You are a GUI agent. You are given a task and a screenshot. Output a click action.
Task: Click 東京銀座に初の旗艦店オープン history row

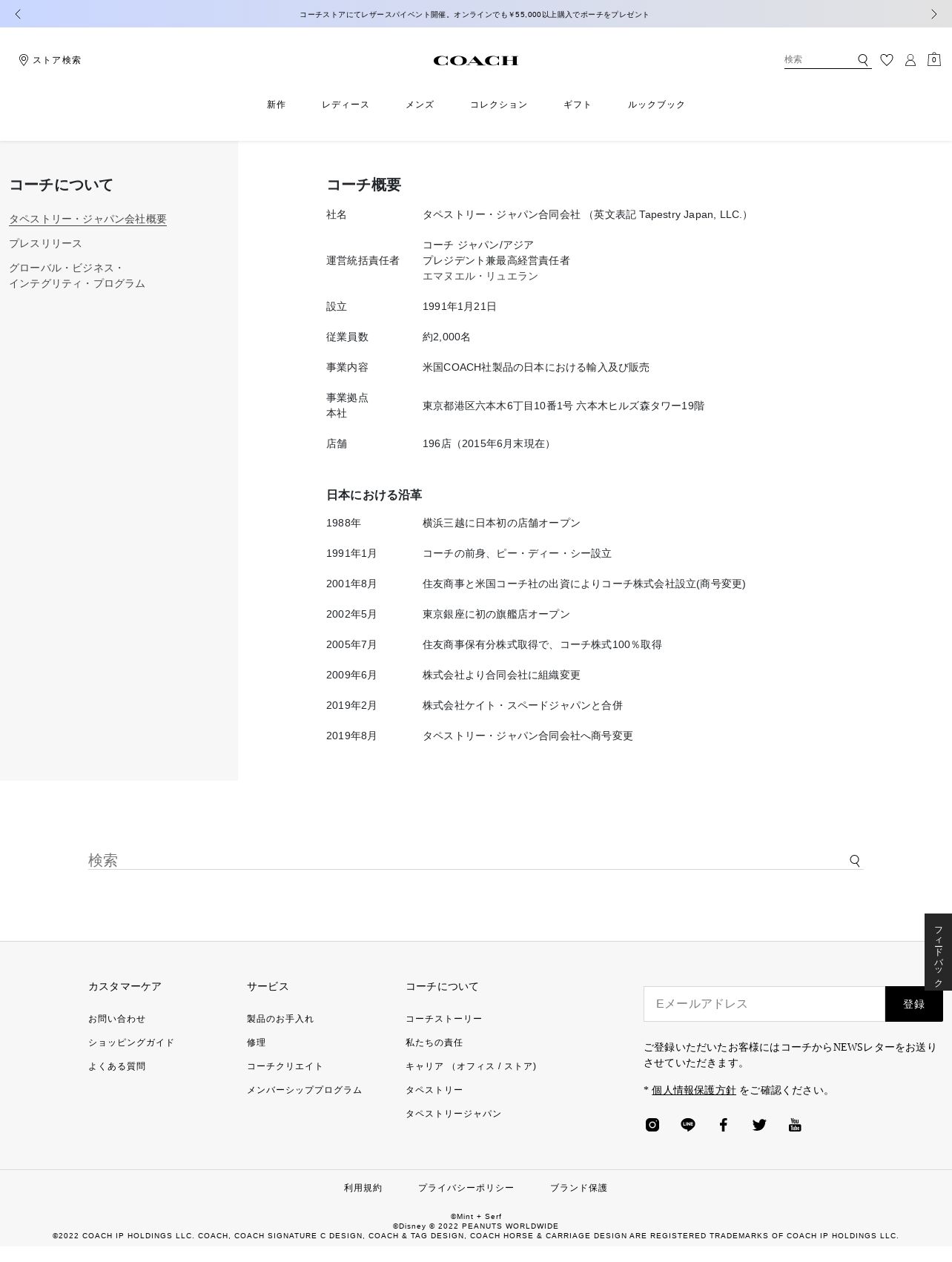[497, 614]
